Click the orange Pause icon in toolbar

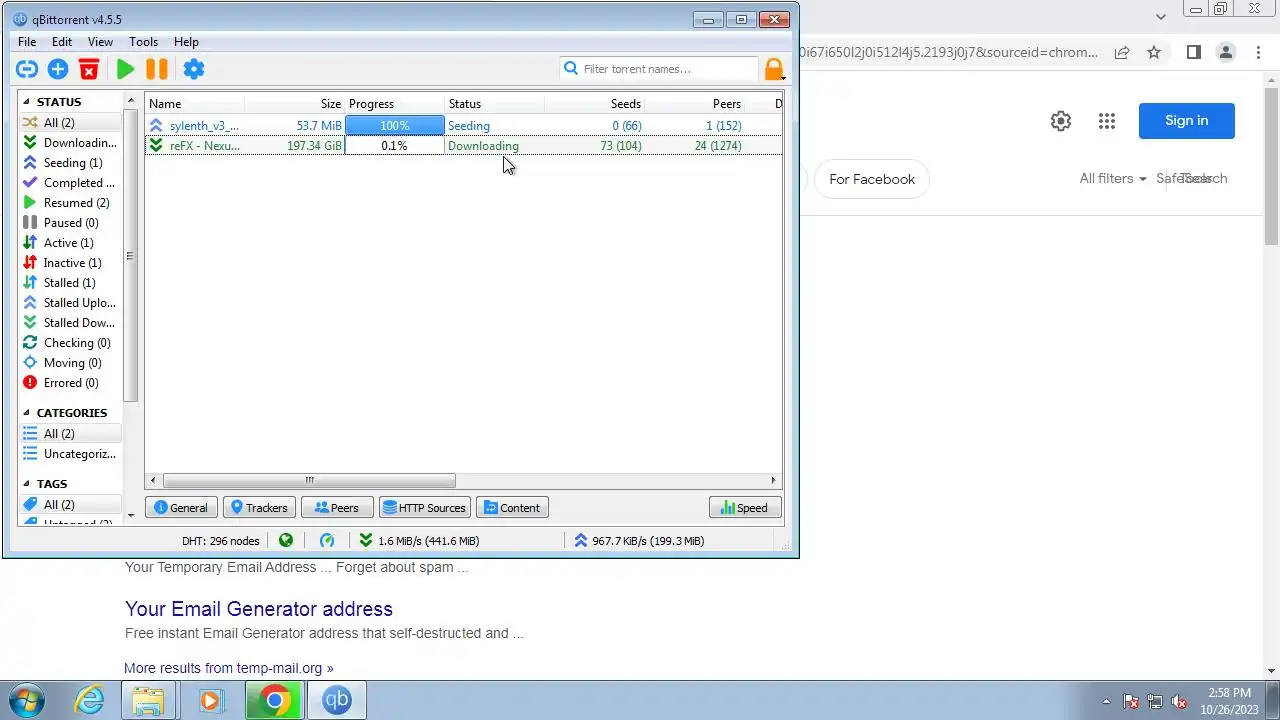click(157, 69)
